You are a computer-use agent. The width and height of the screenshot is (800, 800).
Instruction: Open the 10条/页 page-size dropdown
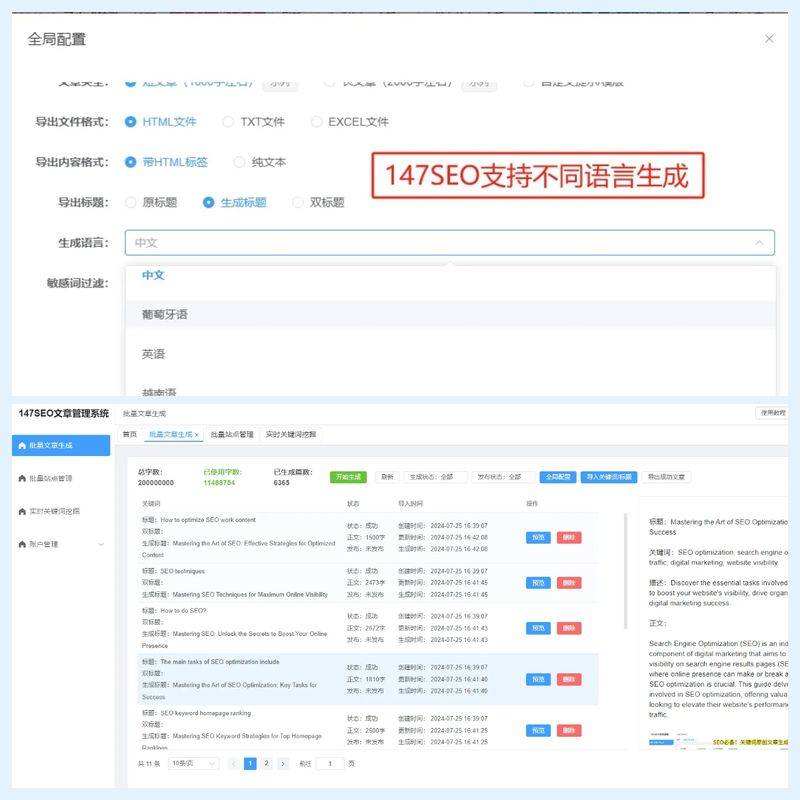[192, 763]
